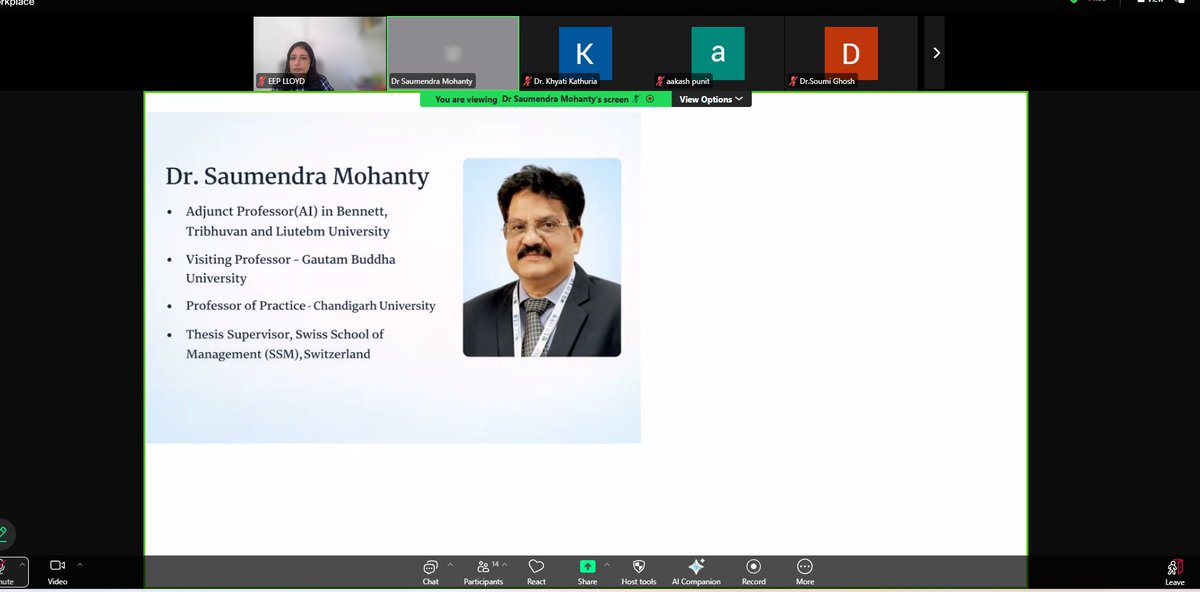Select aakash punit's participant tile
Screen dimensions: 1200x592
coord(718,53)
